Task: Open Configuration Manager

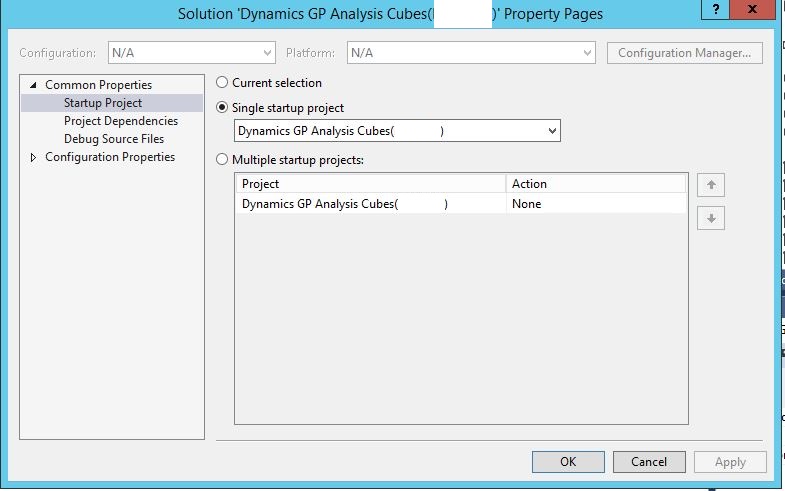Action: click(x=684, y=53)
